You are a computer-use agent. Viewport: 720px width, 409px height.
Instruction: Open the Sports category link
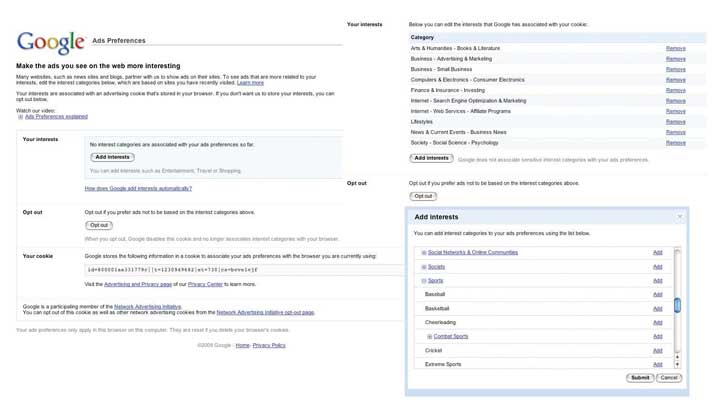coord(435,281)
